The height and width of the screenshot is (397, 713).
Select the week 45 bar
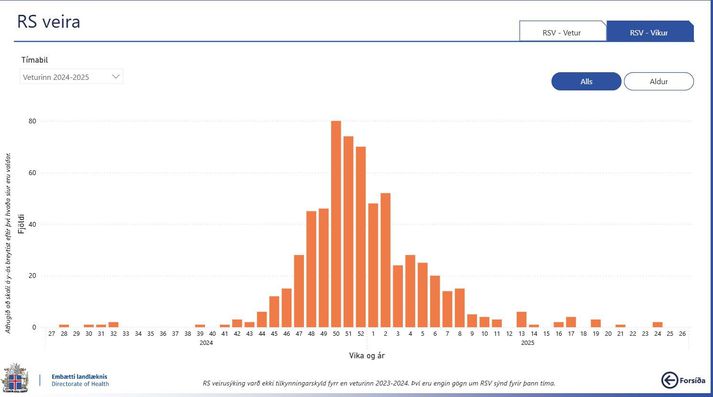274,312
